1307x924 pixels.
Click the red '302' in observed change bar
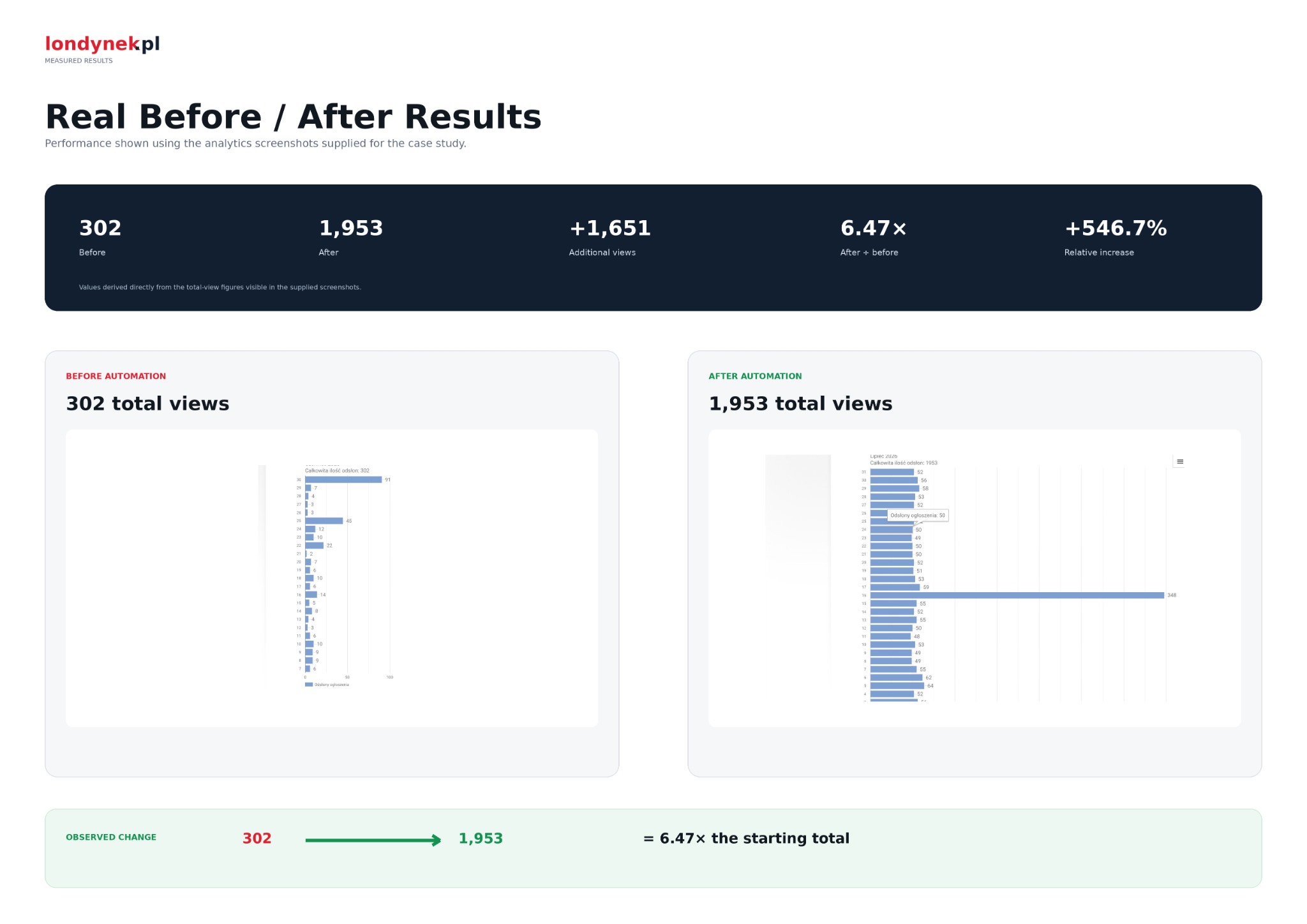pos(257,838)
